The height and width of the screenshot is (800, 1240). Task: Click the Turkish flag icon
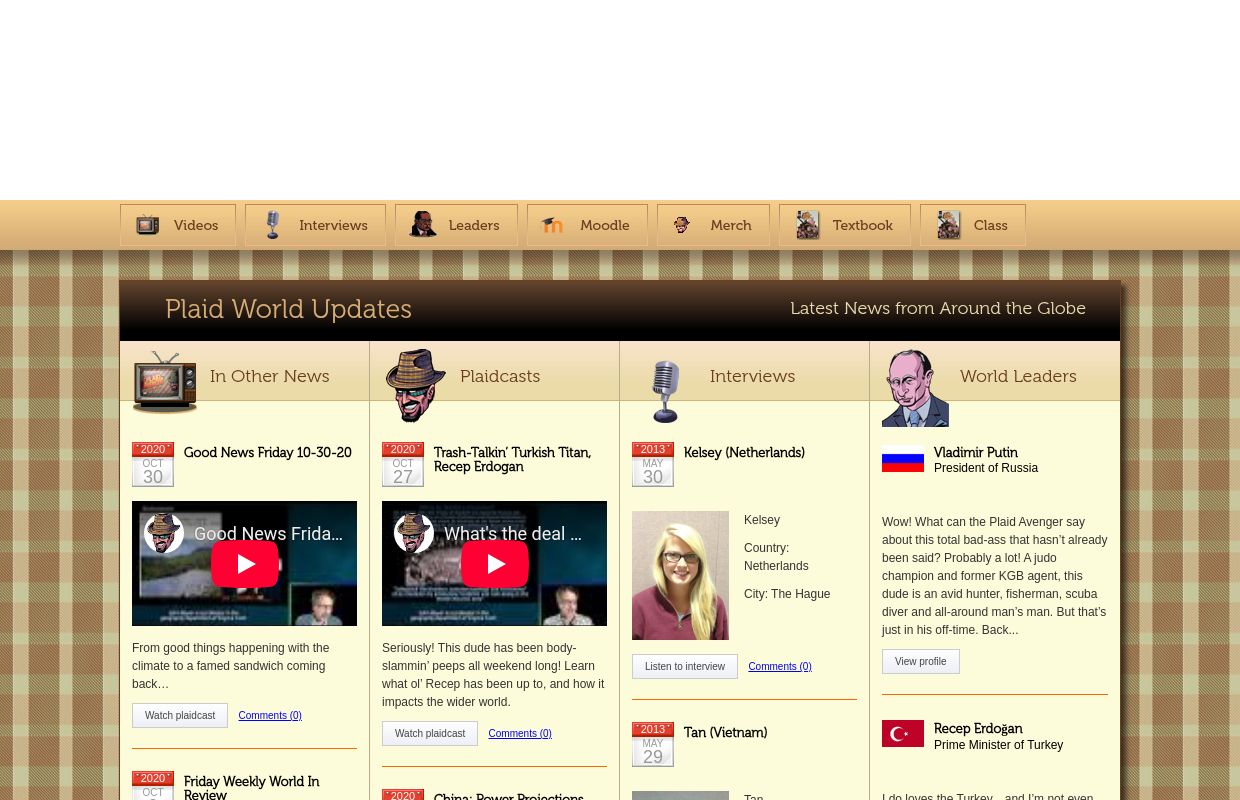click(903, 734)
